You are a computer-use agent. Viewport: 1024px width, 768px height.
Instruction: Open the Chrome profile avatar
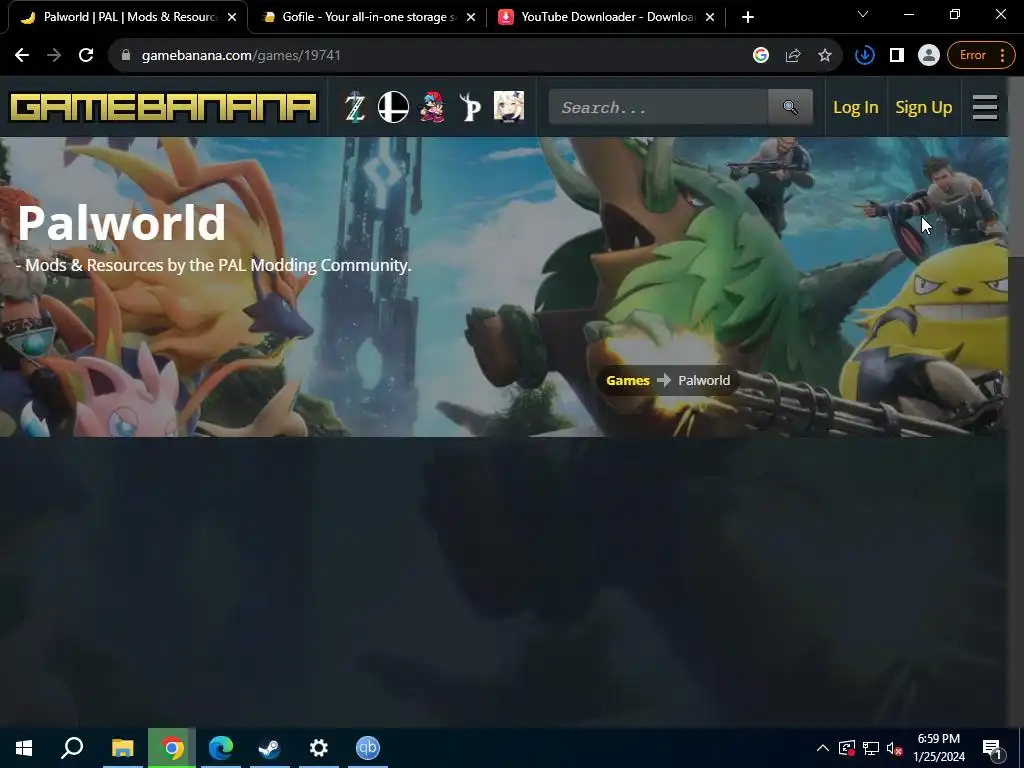coord(928,56)
